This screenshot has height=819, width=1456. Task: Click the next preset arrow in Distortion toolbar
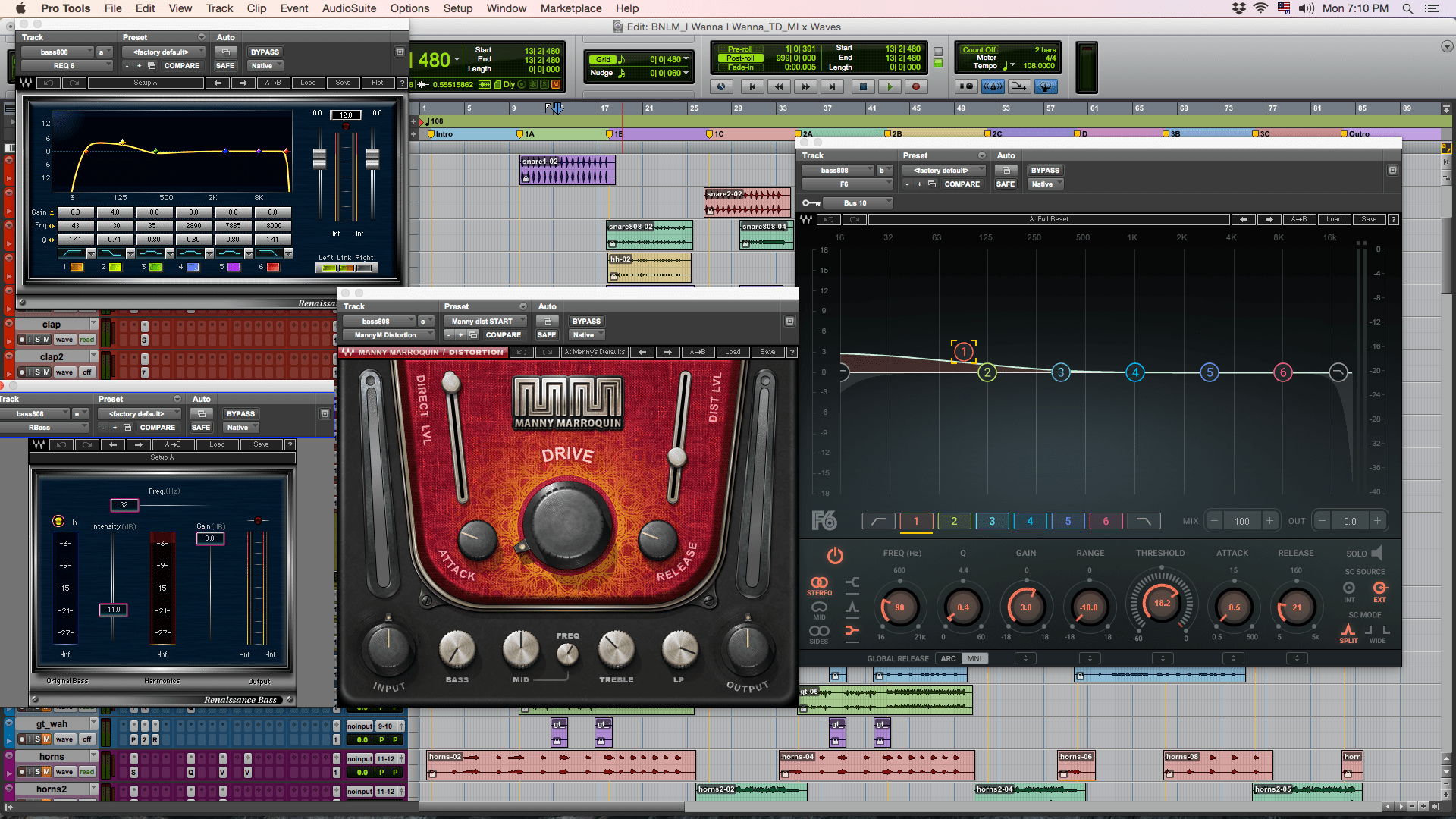pos(668,352)
